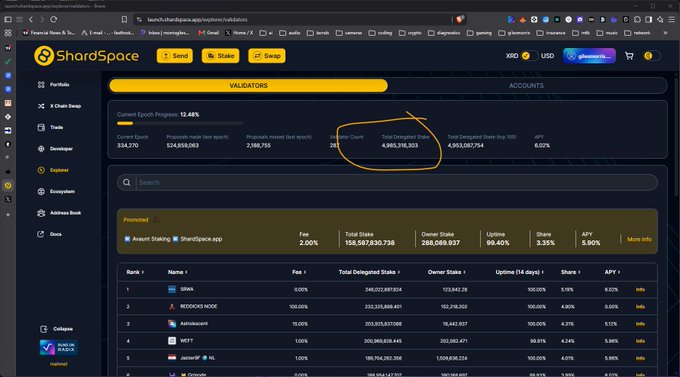The image size is (680, 377).
Task: Open the Financial News bookmark
Action: pyautogui.click(x=49, y=33)
